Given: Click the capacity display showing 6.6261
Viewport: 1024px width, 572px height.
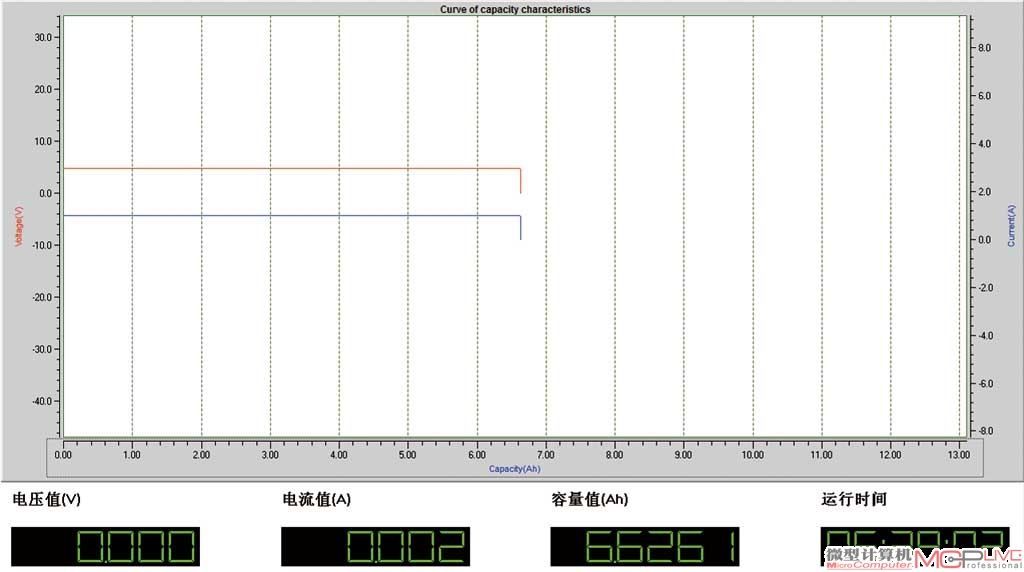Looking at the screenshot, I should point(645,546).
